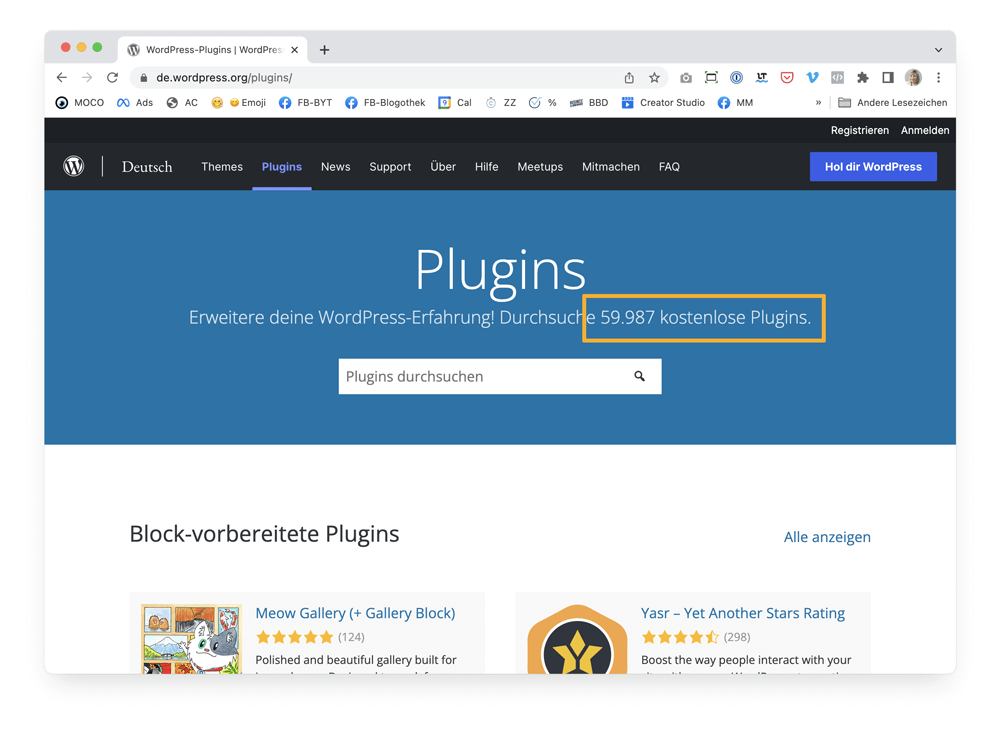The image size is (1000, 732).
Task: Click the code tag extension icon
Action: pos(837,78)
